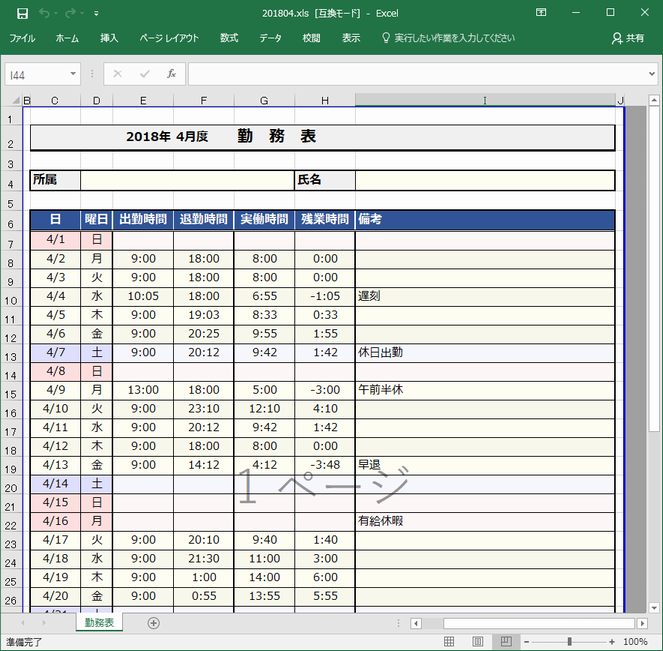This screenshot has height=651, width=663.
Task: Select Page Break Preview view icon
Action: click(506, 641)
